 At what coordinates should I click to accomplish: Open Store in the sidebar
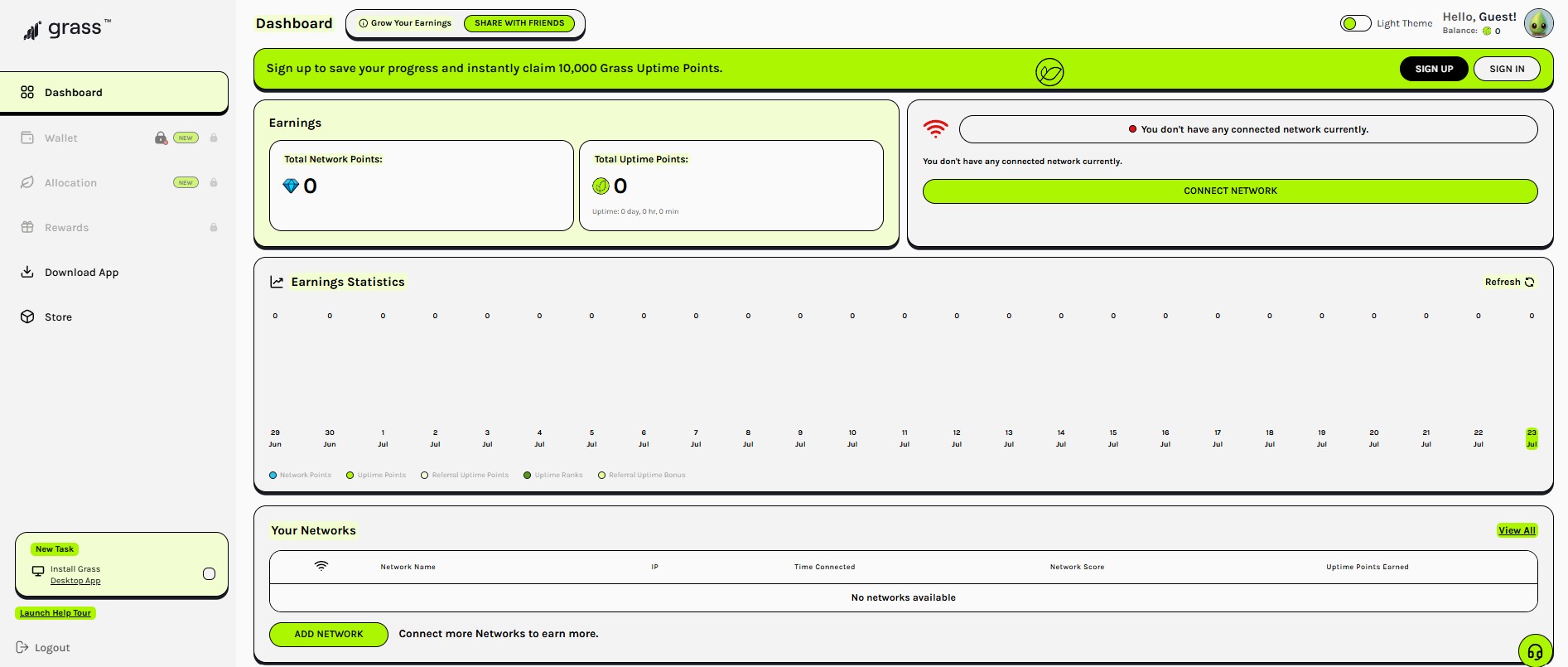coord(58,317)
